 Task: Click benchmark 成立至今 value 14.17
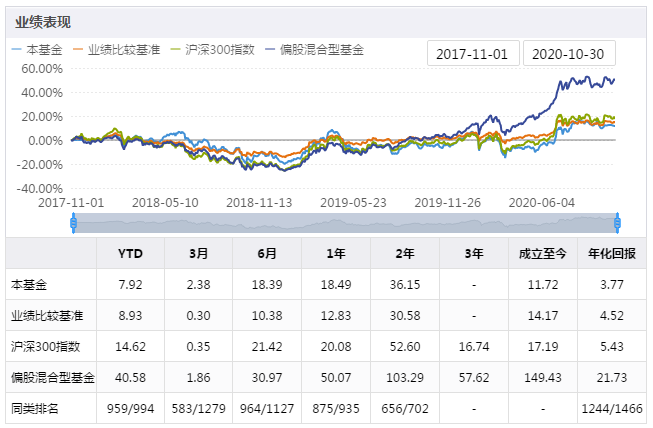point(543,316)
